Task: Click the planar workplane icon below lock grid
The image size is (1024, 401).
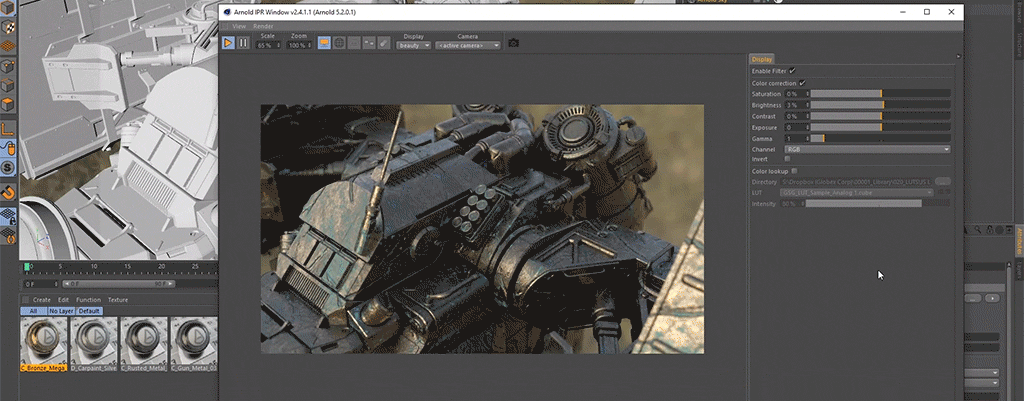Action: (x=8, y=234)
